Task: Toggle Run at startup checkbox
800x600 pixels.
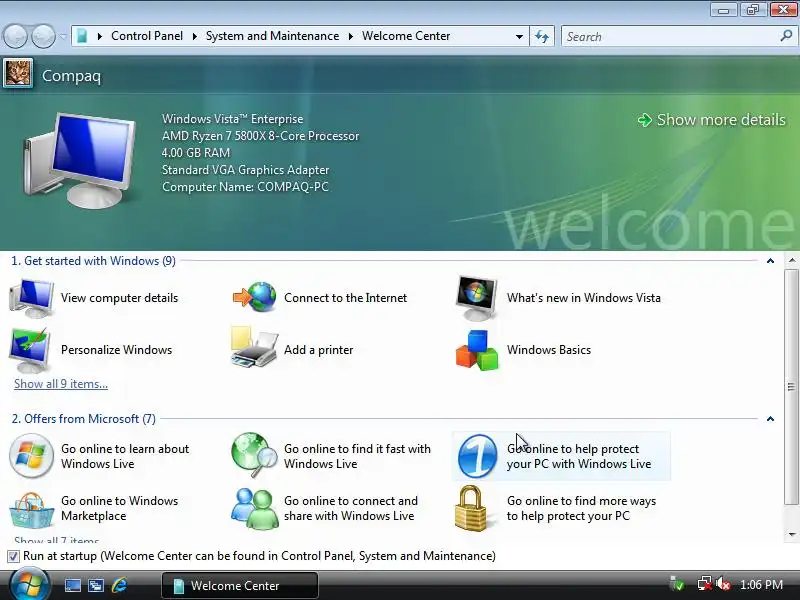Action: click(x=14, y=556)
